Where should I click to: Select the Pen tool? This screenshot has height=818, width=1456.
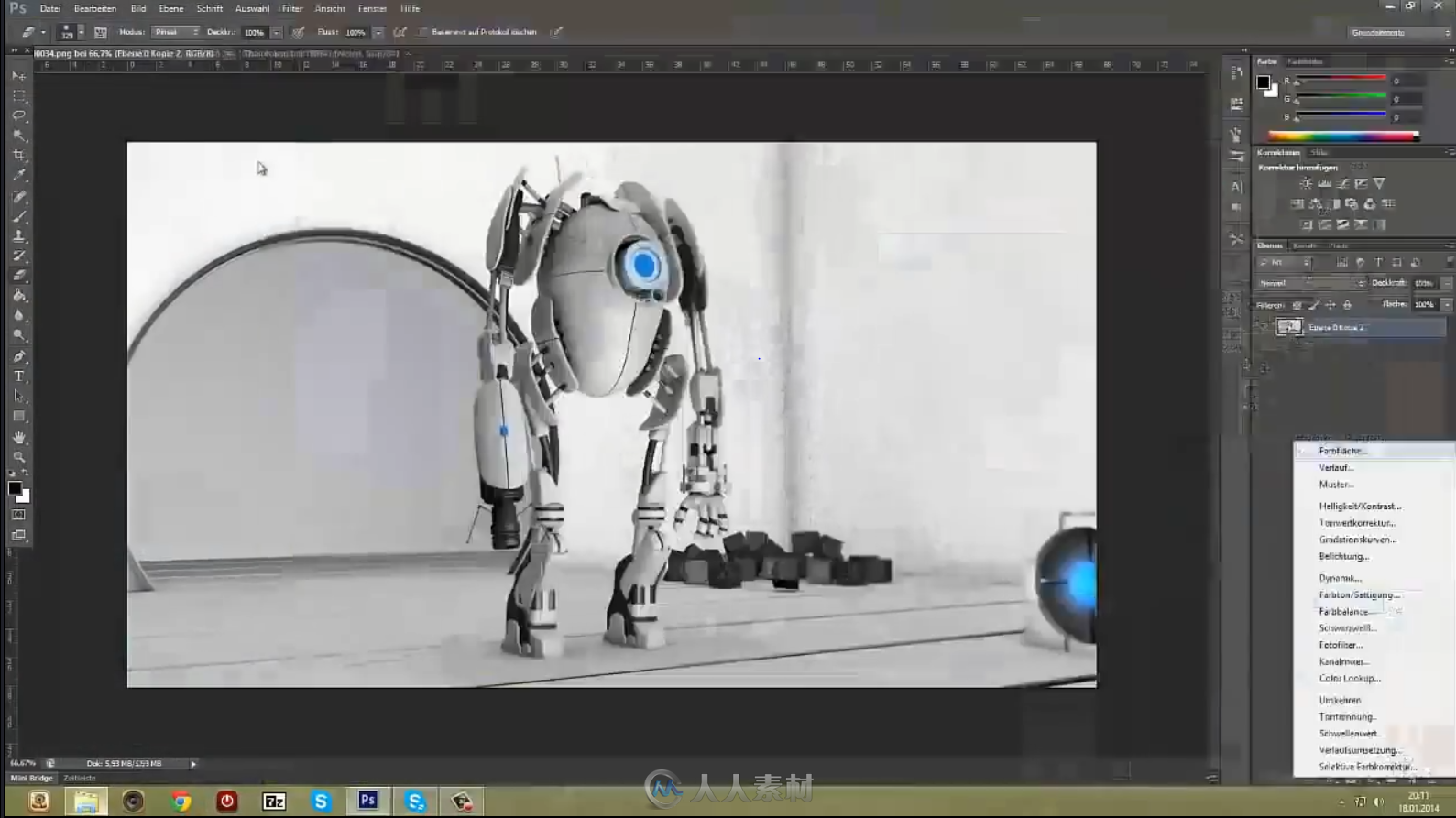point(19,357)
